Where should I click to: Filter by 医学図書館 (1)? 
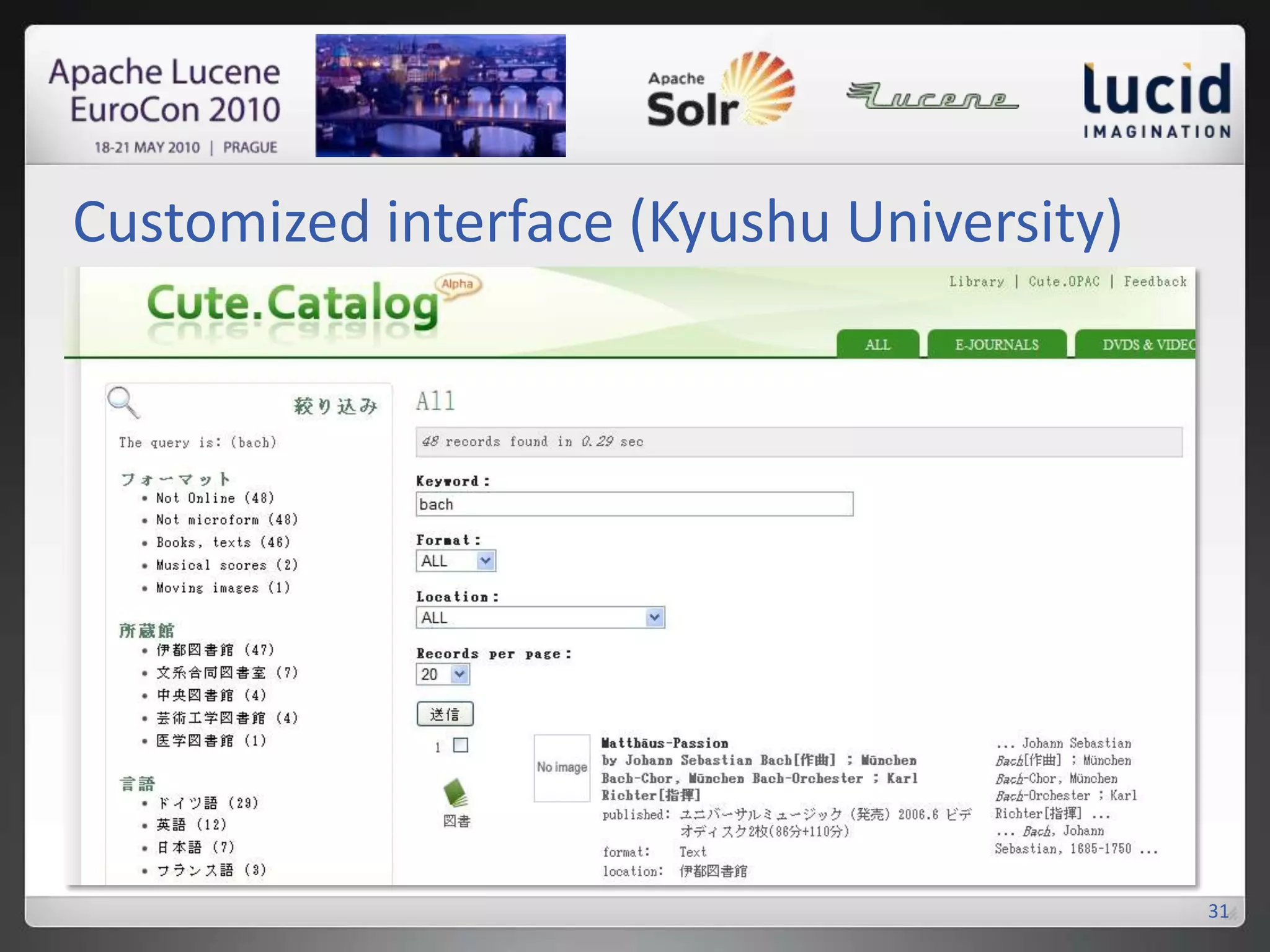211,741
